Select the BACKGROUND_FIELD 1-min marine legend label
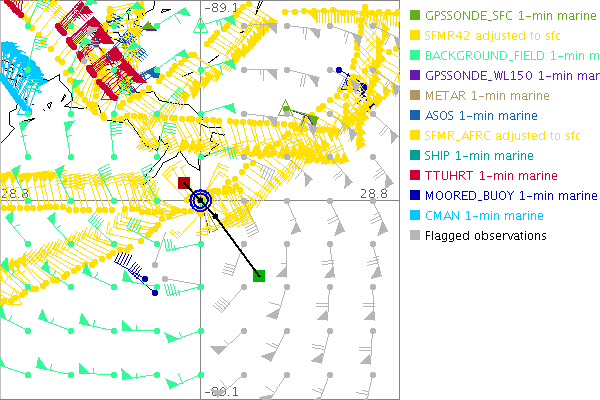 click(494, 56)
